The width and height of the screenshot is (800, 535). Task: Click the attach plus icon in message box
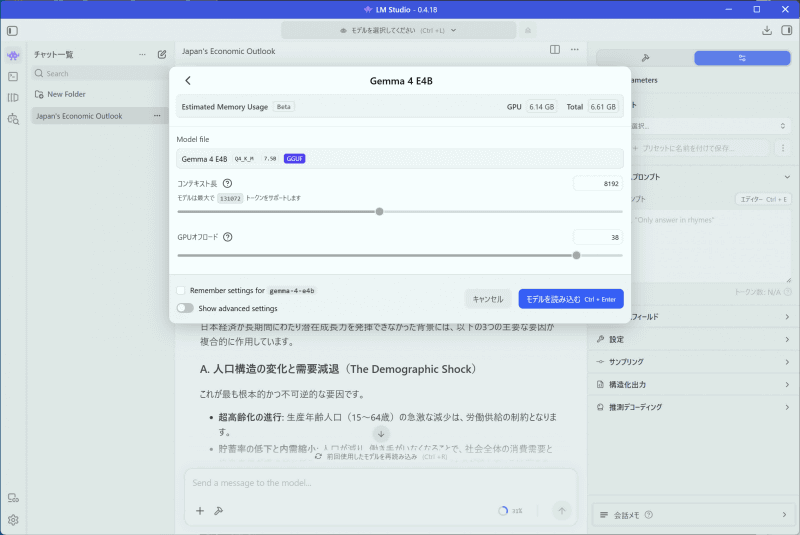(200, 511)
